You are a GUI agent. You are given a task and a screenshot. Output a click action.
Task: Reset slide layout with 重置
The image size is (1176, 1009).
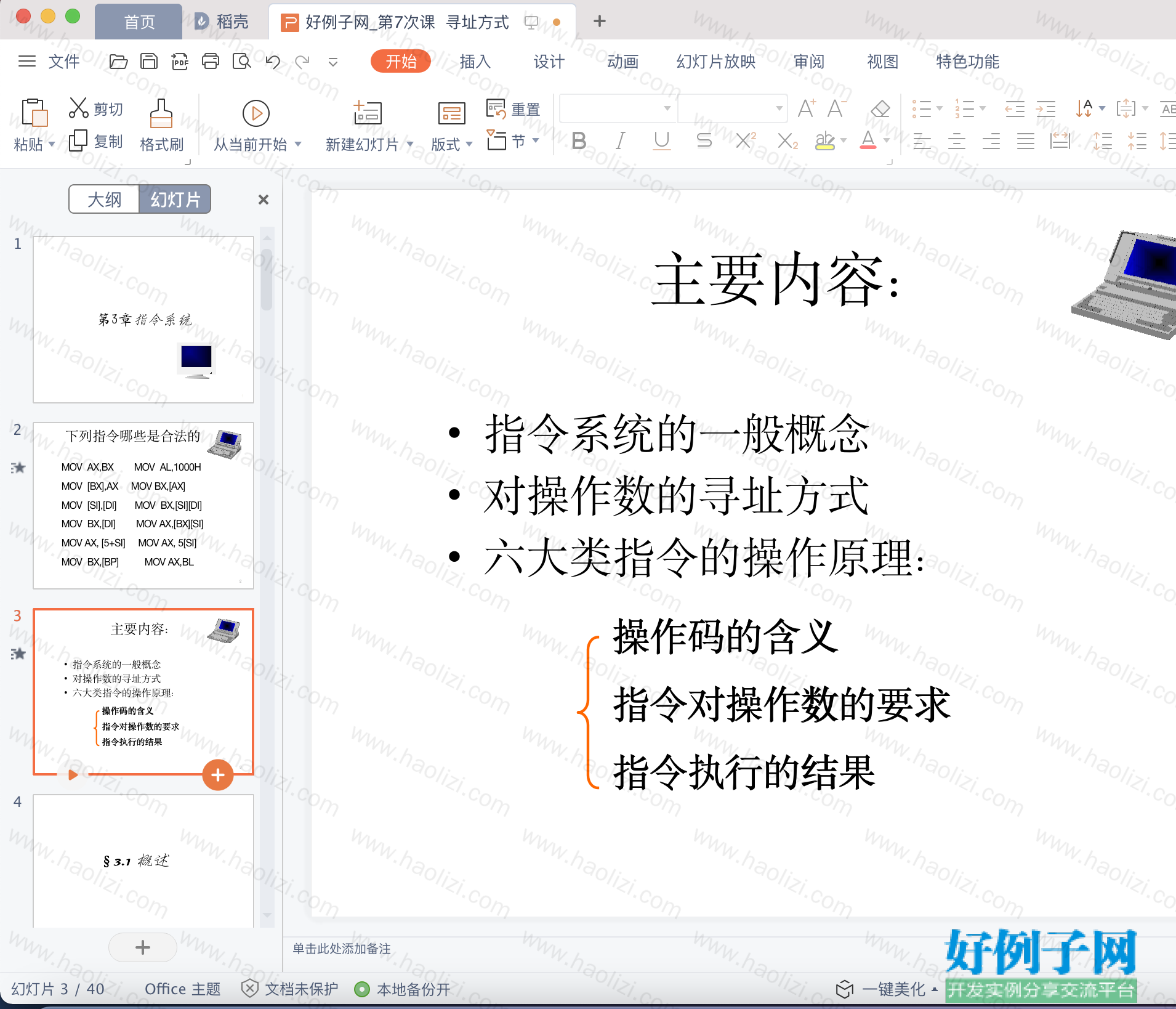click(513, 109)
